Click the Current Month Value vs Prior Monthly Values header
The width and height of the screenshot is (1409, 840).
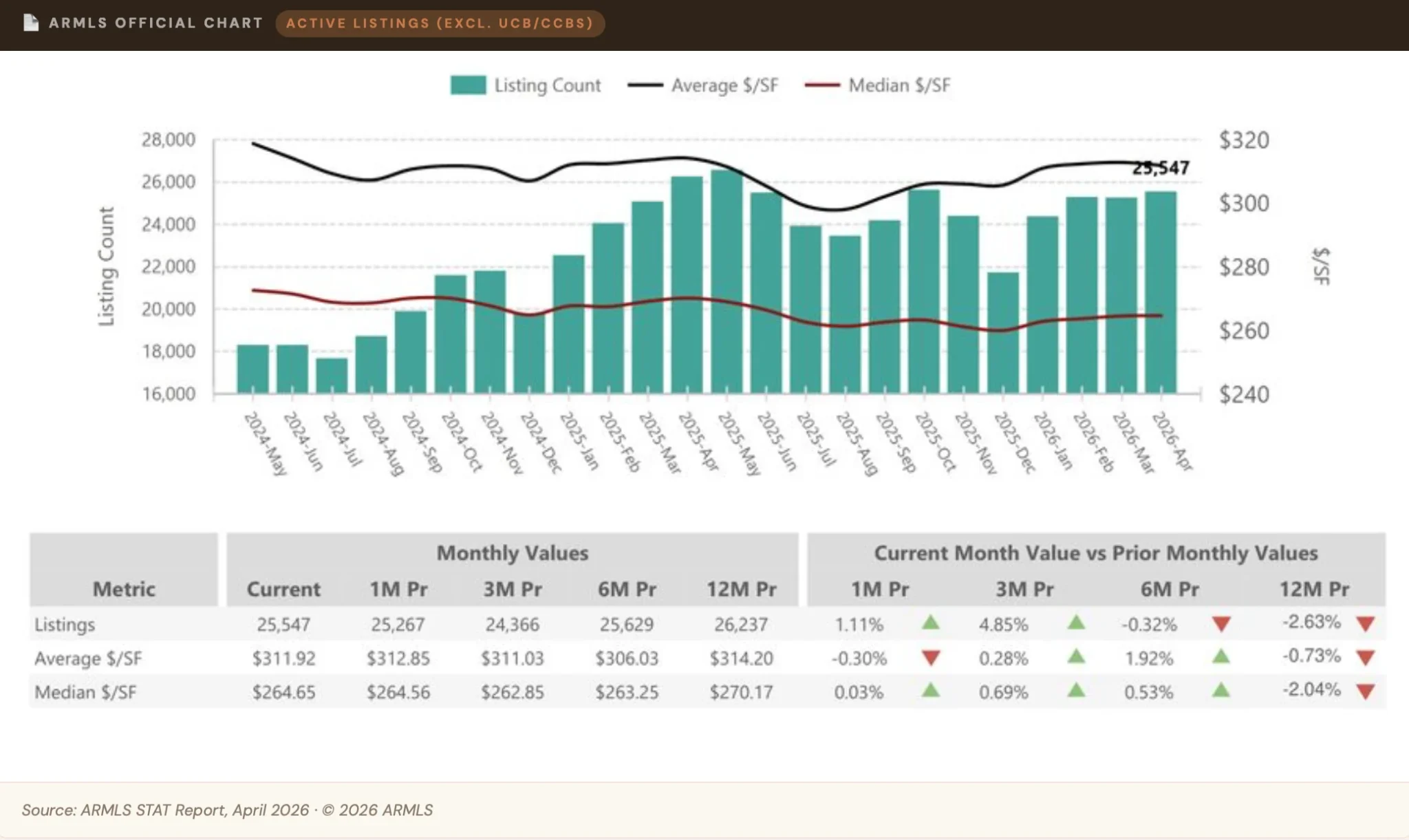click(1096, 553)
